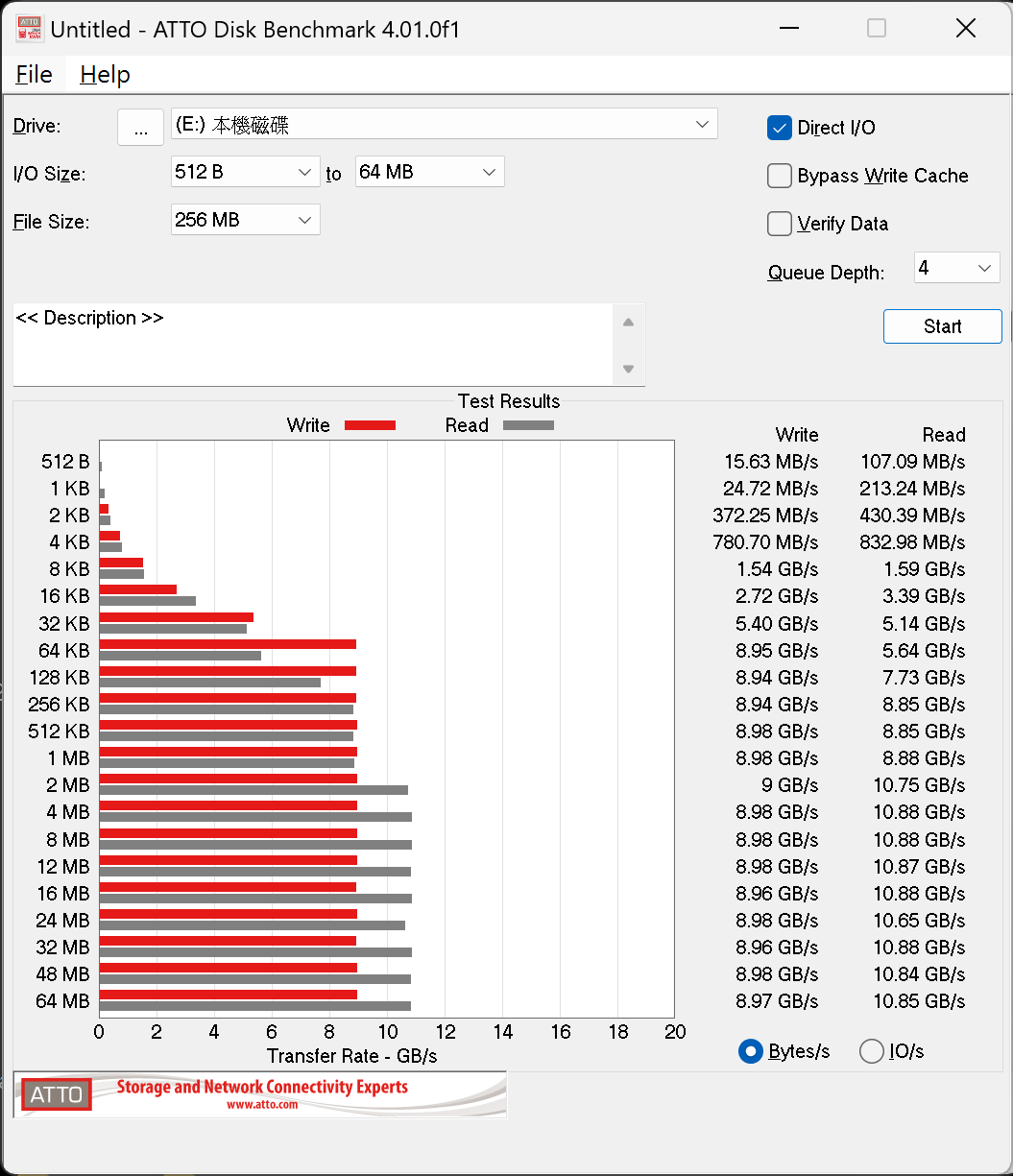Click the drive browse '...' button
This screenshot has height=1176, width=1013.
[x=140, y=127]
